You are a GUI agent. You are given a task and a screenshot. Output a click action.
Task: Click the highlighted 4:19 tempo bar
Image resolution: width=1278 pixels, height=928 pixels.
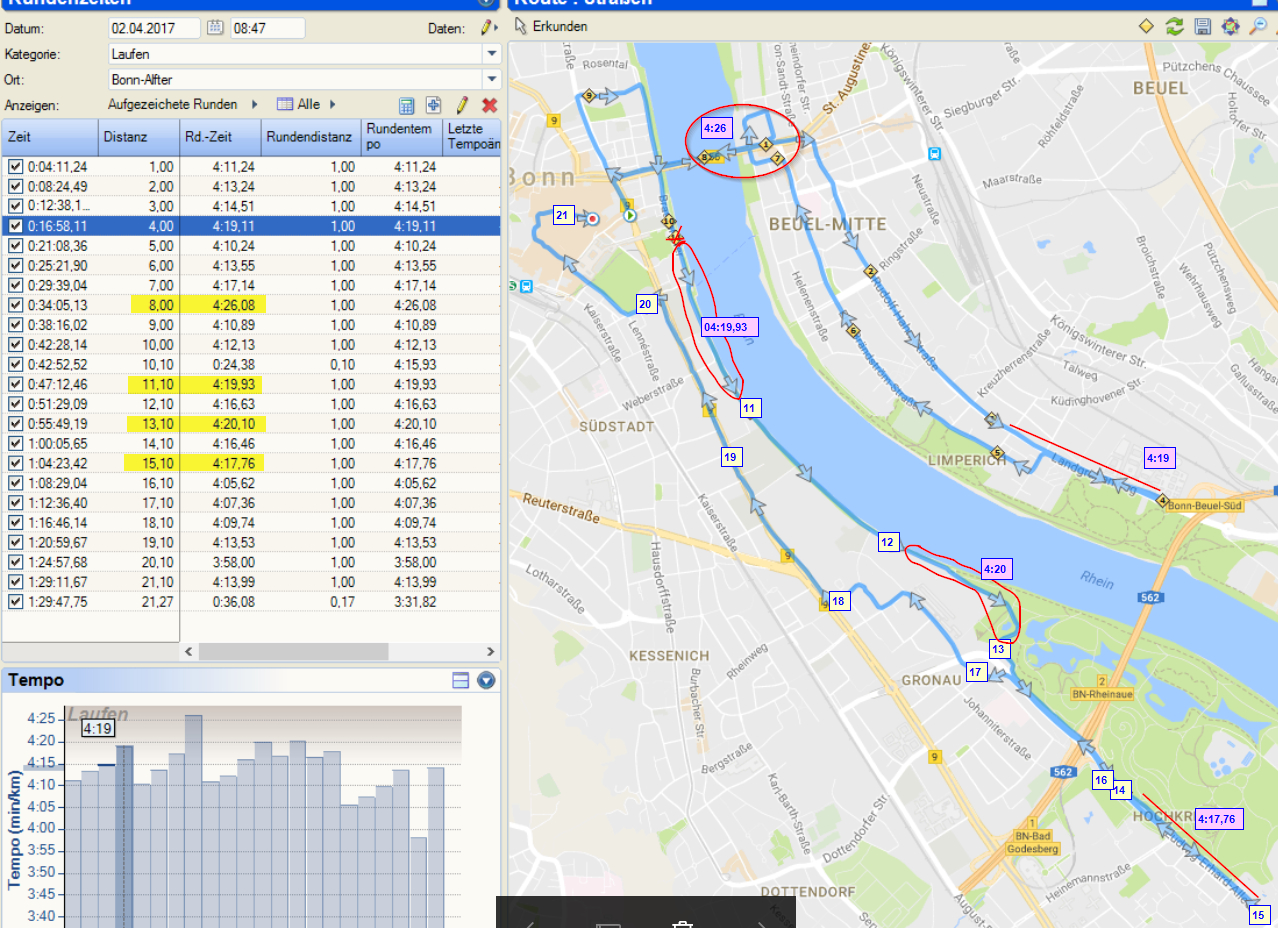point(124,836)
